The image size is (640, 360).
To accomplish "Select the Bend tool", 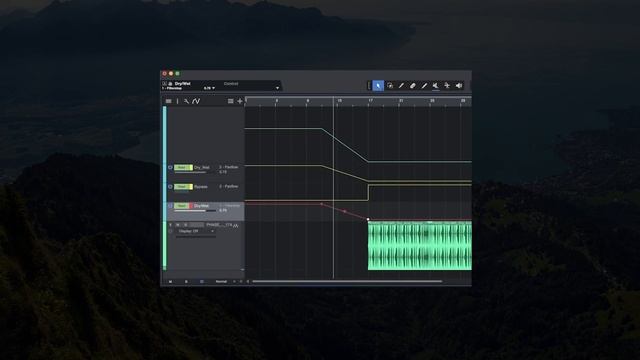I will 447,86.
